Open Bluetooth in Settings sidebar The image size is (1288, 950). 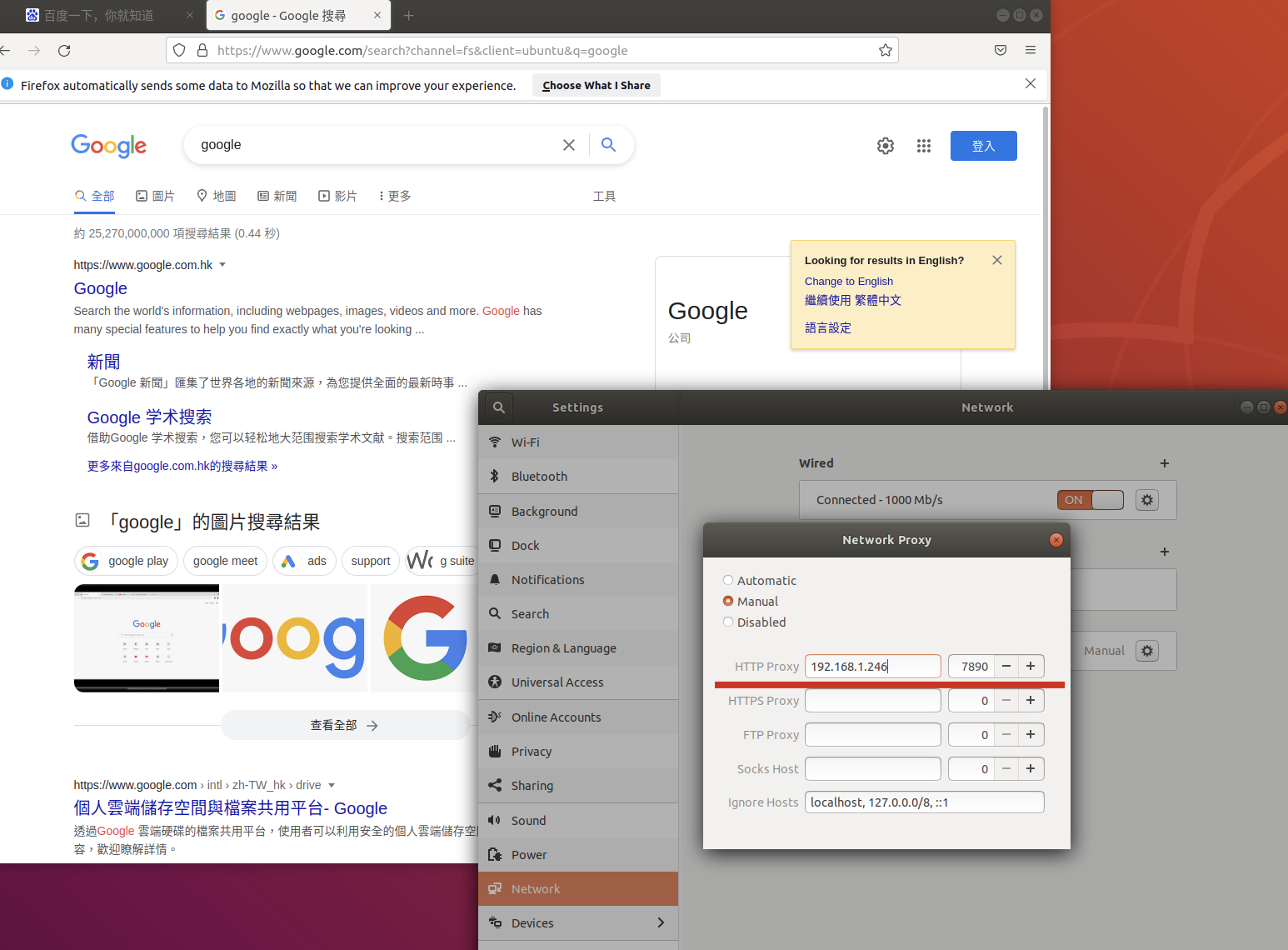tap(538, 477)
